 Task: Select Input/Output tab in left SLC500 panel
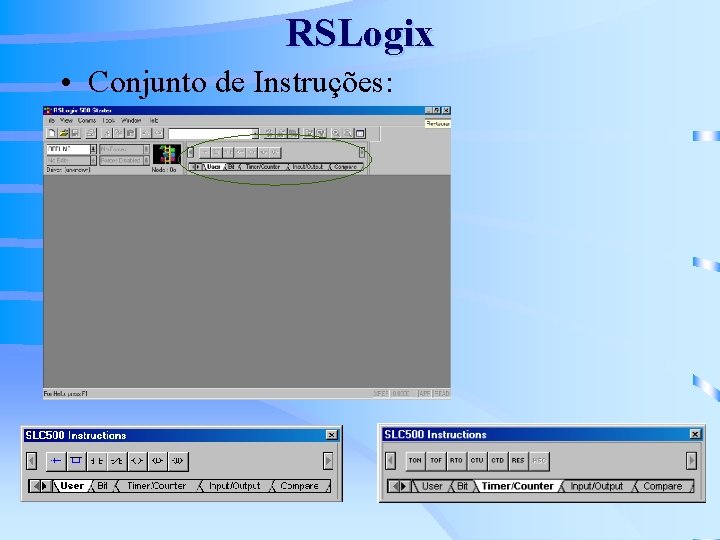234,486
